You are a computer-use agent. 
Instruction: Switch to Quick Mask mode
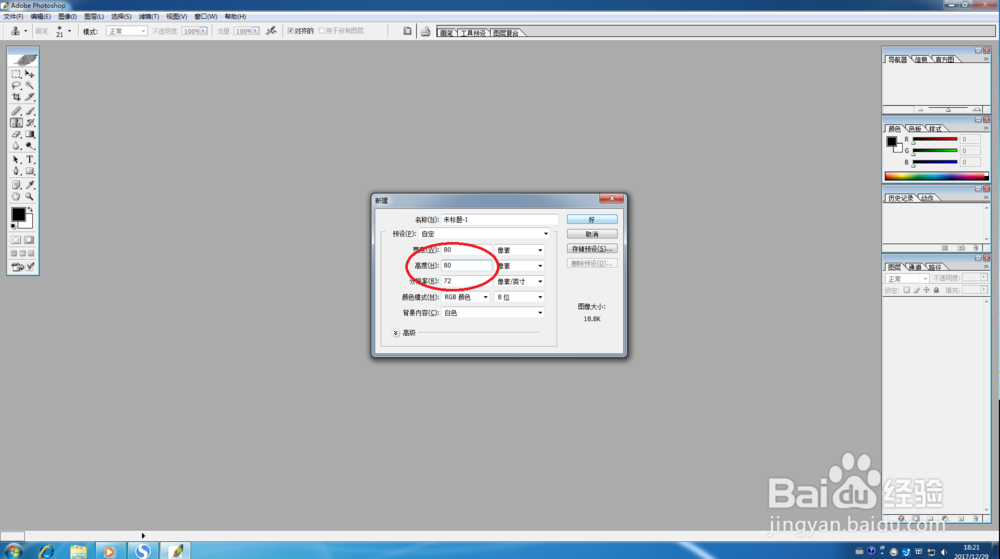tap(29, 240)
